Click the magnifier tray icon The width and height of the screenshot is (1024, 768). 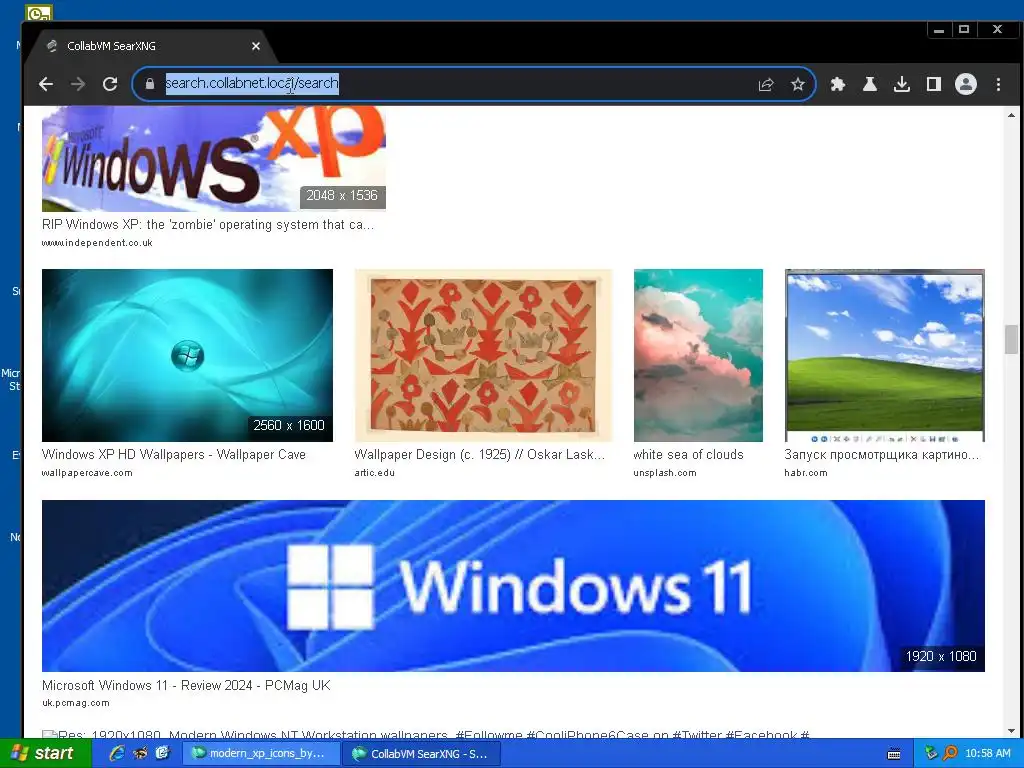(x=950, y=754)
